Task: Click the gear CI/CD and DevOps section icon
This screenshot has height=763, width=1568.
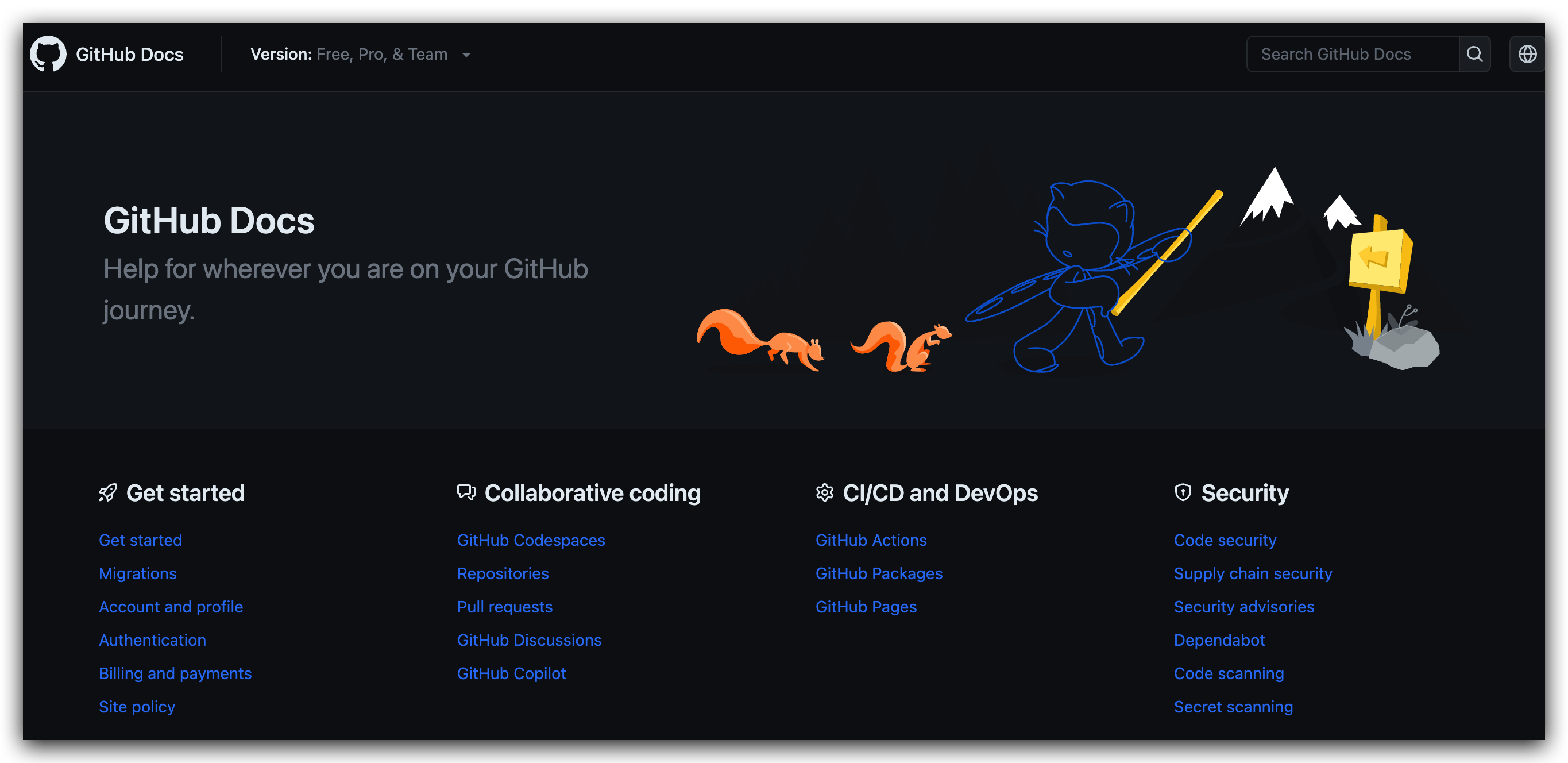Action: click(826, 492)
